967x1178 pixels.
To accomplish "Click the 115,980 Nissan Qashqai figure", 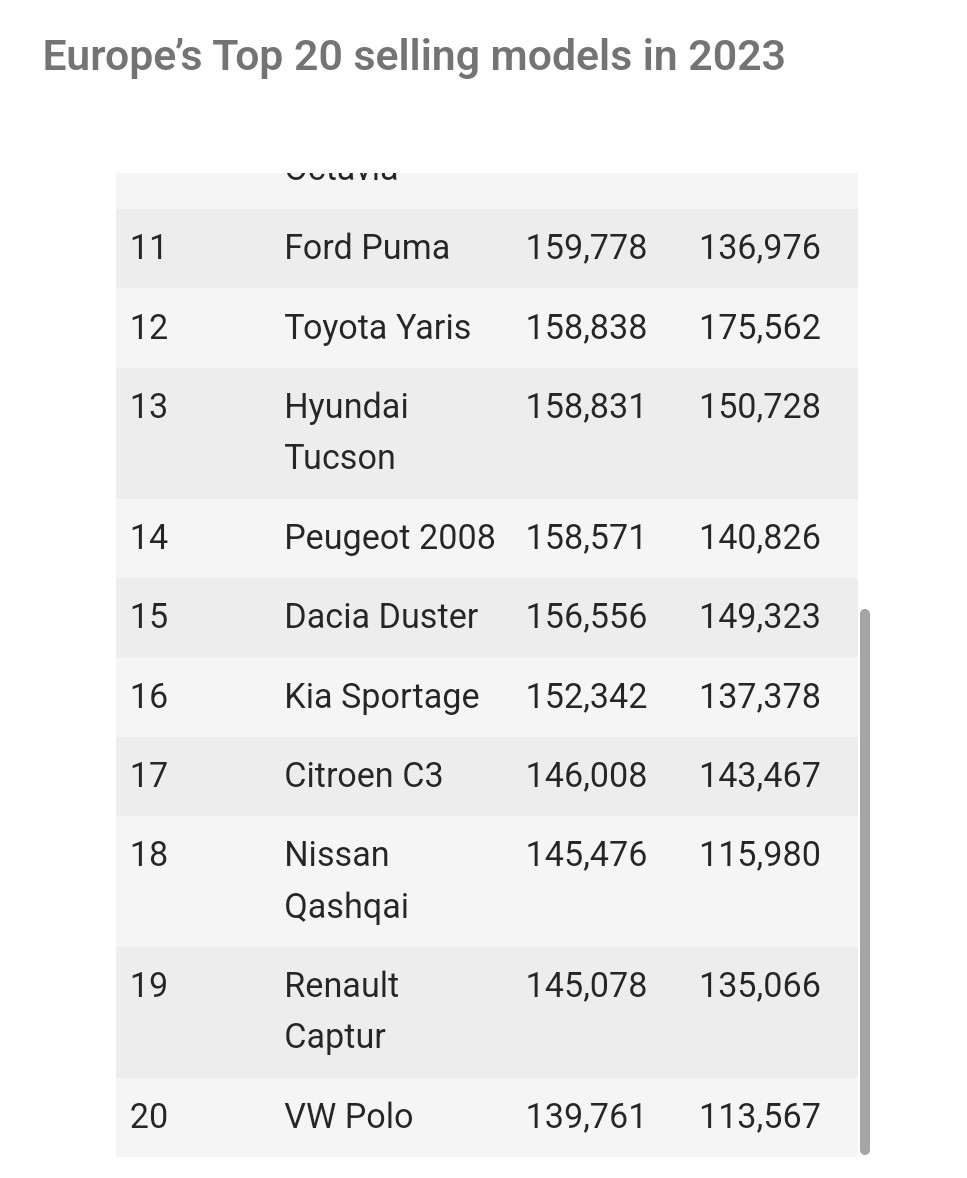I will pyautogui.click(x=759, y=854).
